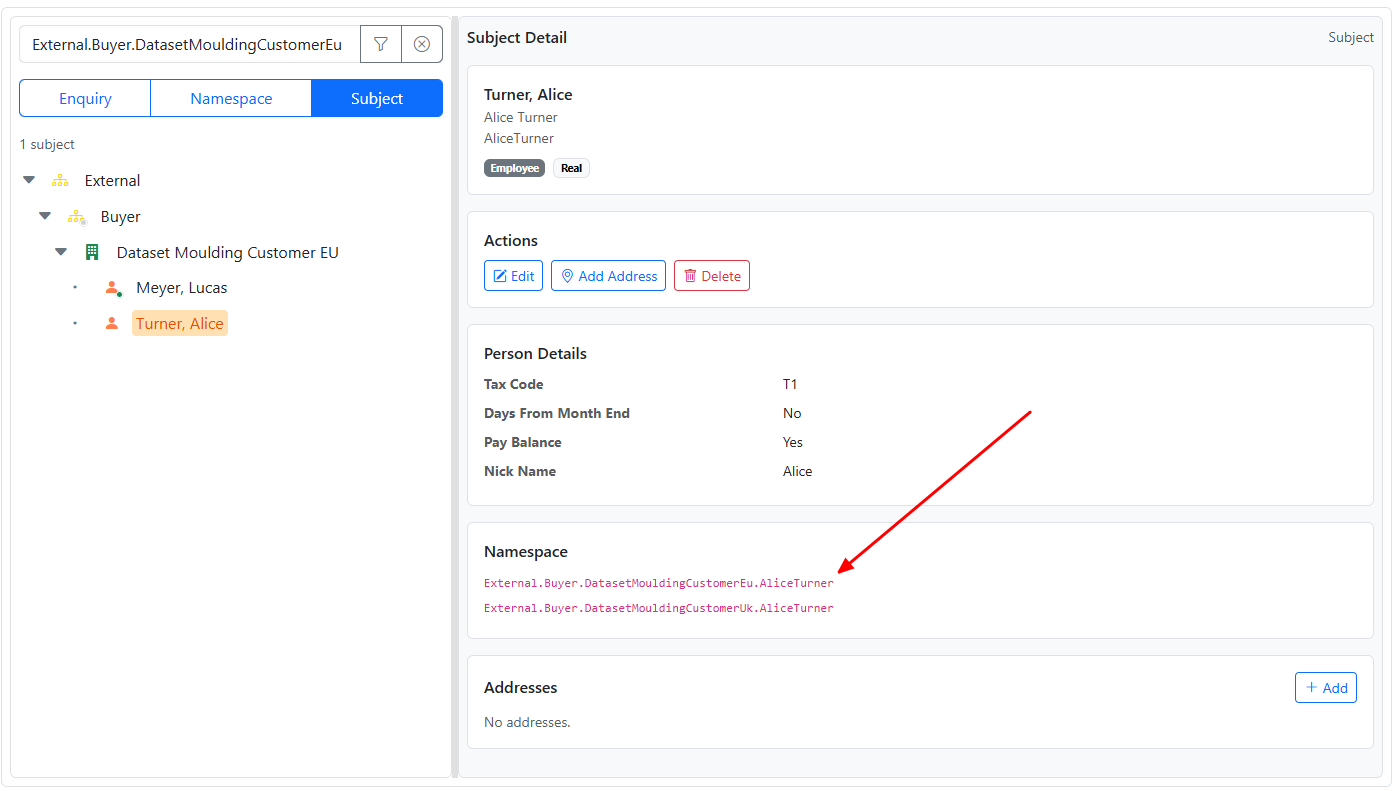Click the 1 subject count text
Viewport: 1400px width, 791px height.
47,144
